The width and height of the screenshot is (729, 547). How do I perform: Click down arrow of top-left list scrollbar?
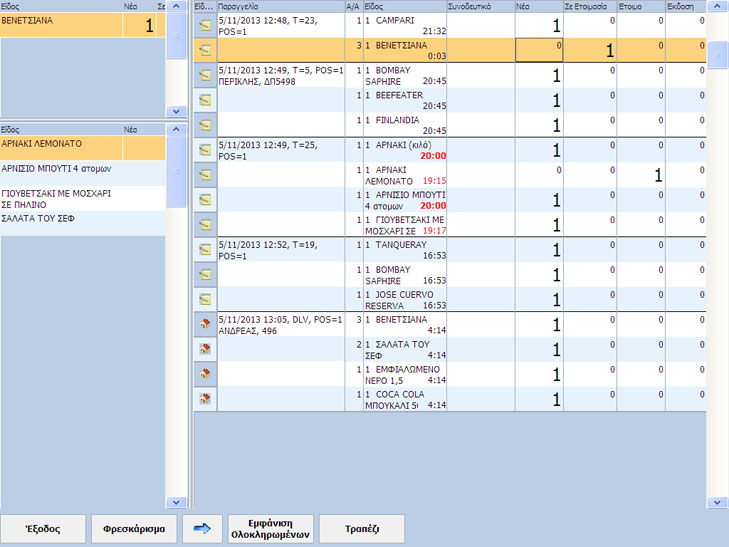[176, 112]
